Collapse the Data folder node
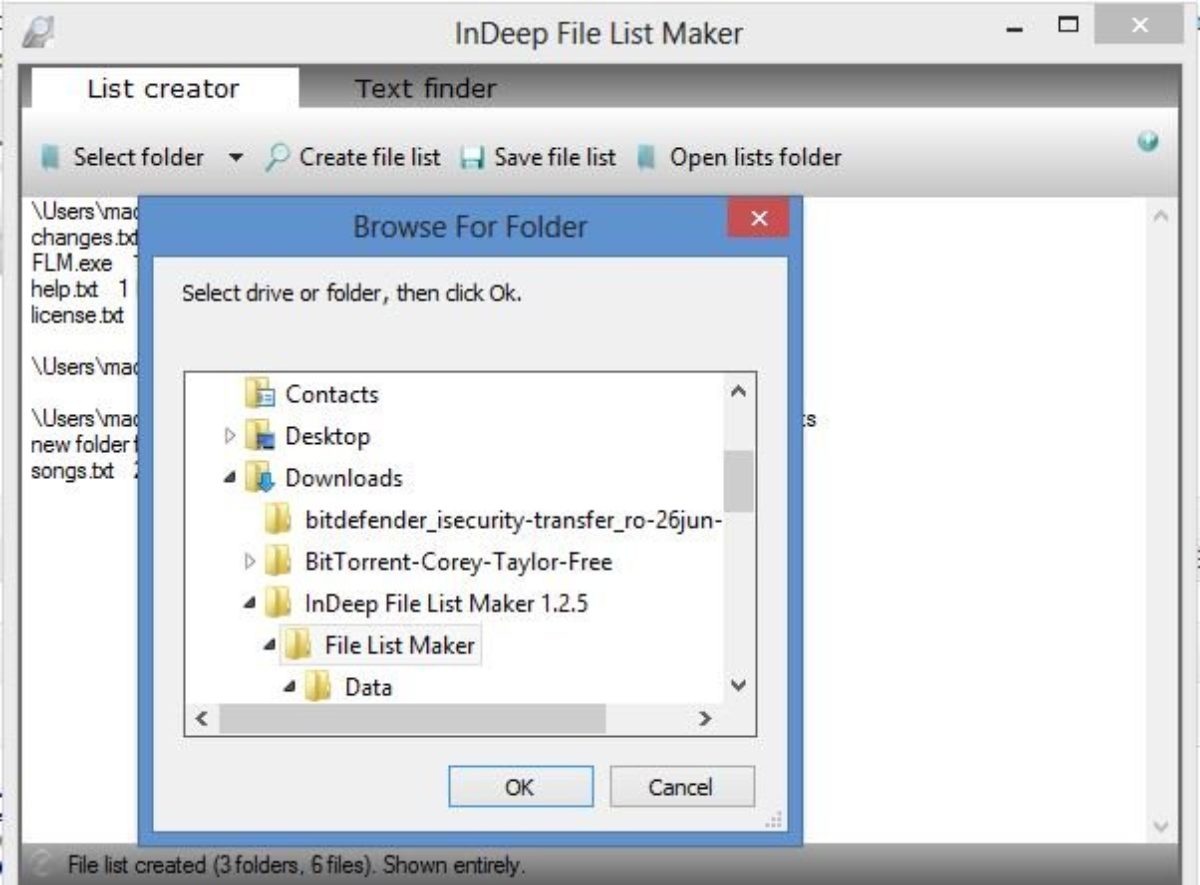This screenshot has height=885, width=1200. [290, 688]
